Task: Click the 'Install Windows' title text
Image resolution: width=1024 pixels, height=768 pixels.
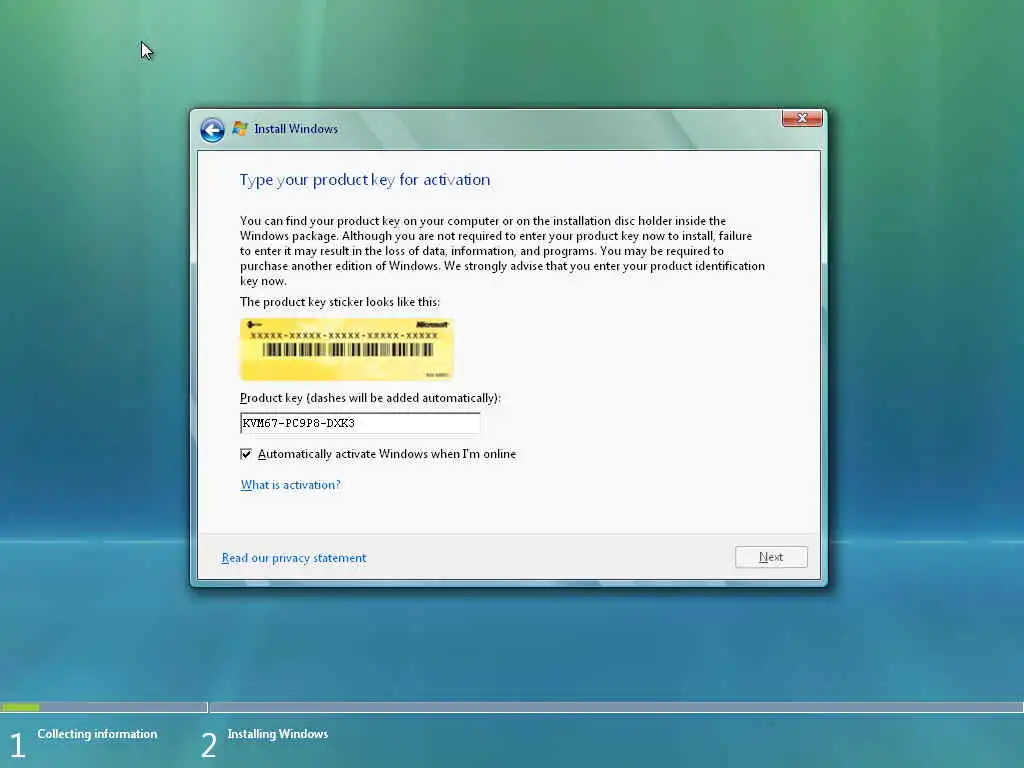Action: [296, 129]
